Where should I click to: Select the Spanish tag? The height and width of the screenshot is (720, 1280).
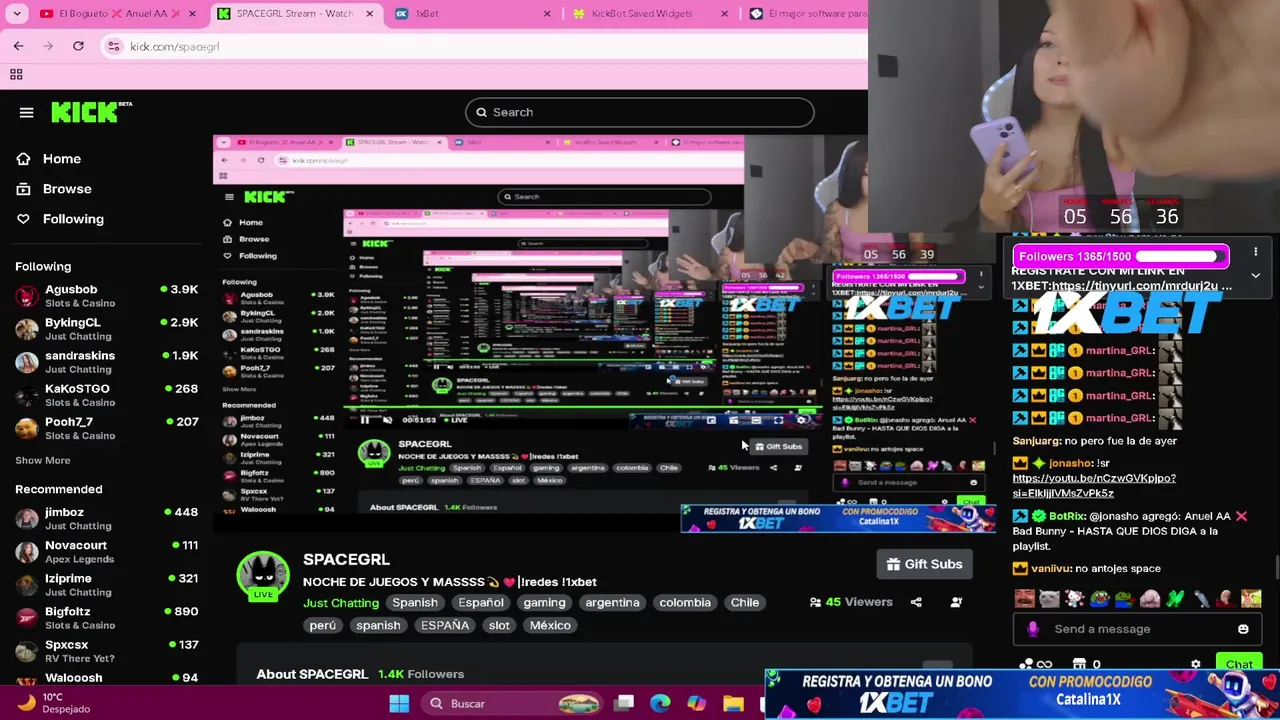pyautogui.click(x=415, y=602)
